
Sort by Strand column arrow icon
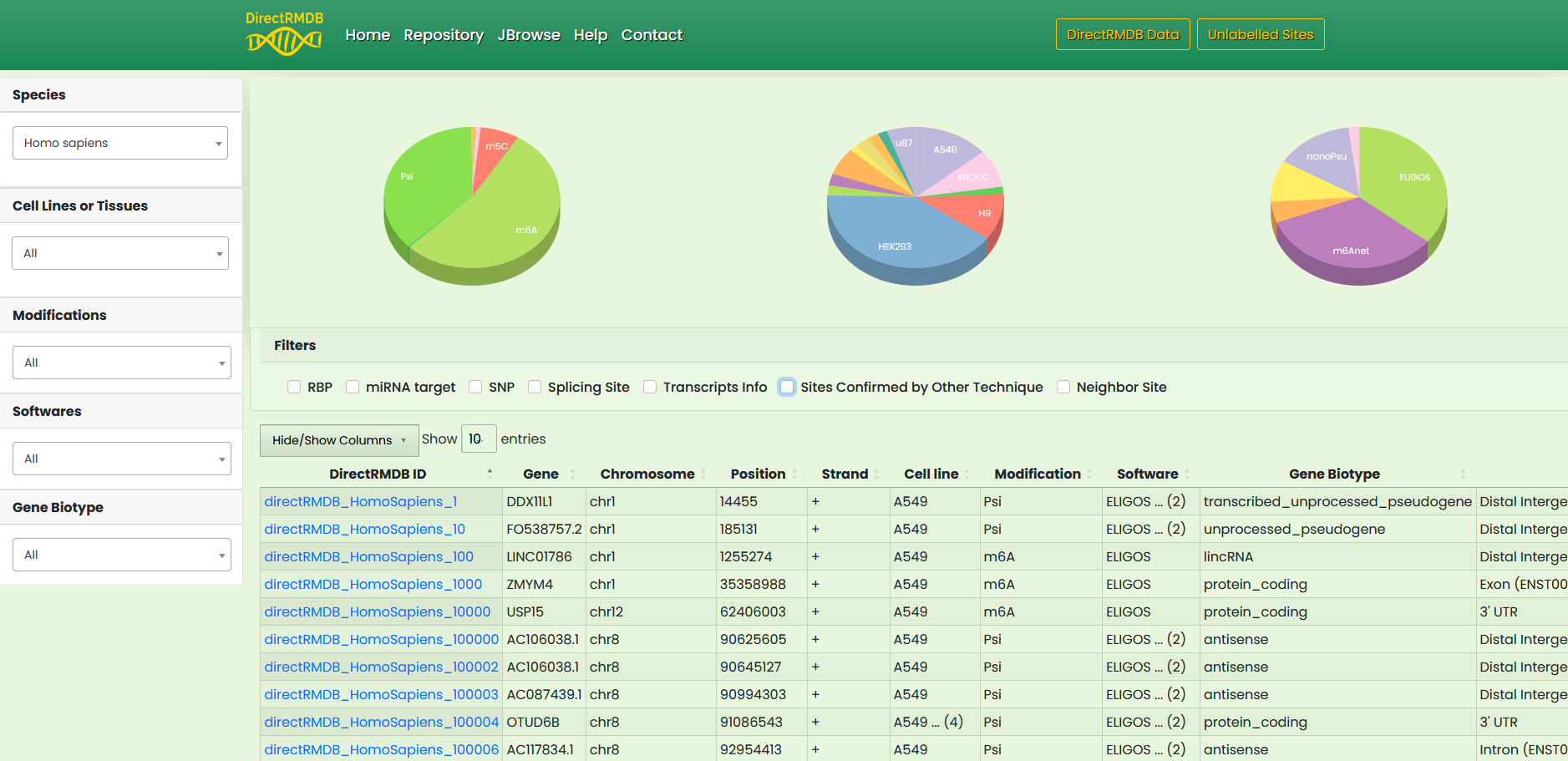876,474
